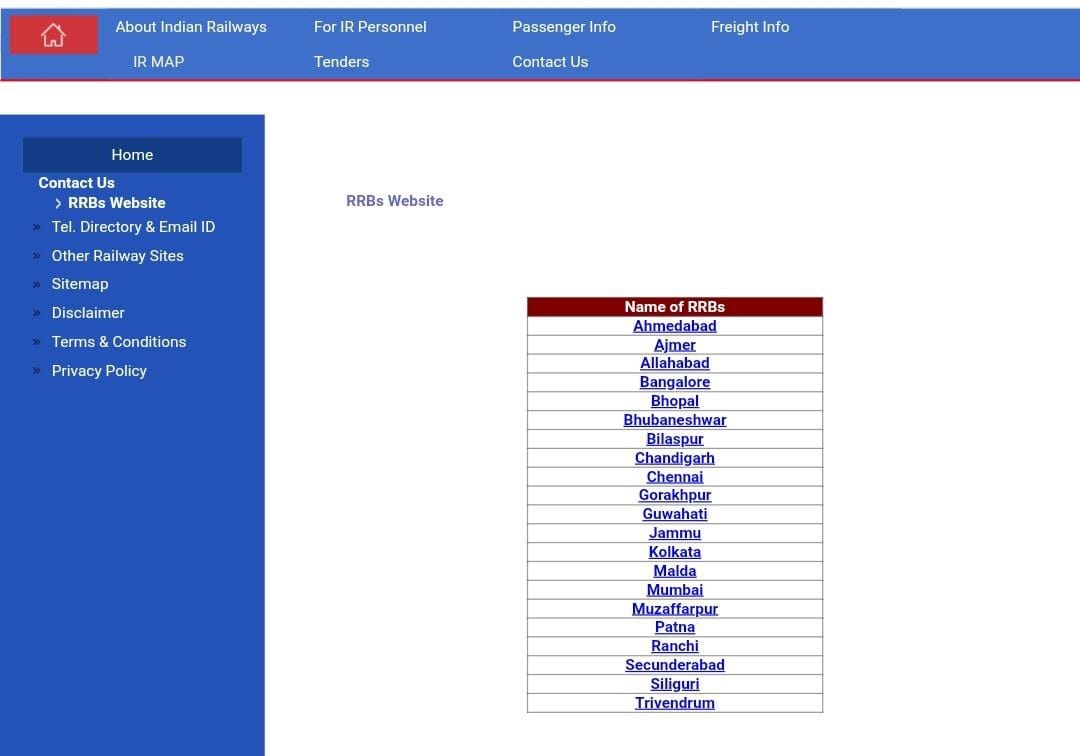Select Sitemap from the sidebar
The image size is (1080, 756).
[80, 284]
